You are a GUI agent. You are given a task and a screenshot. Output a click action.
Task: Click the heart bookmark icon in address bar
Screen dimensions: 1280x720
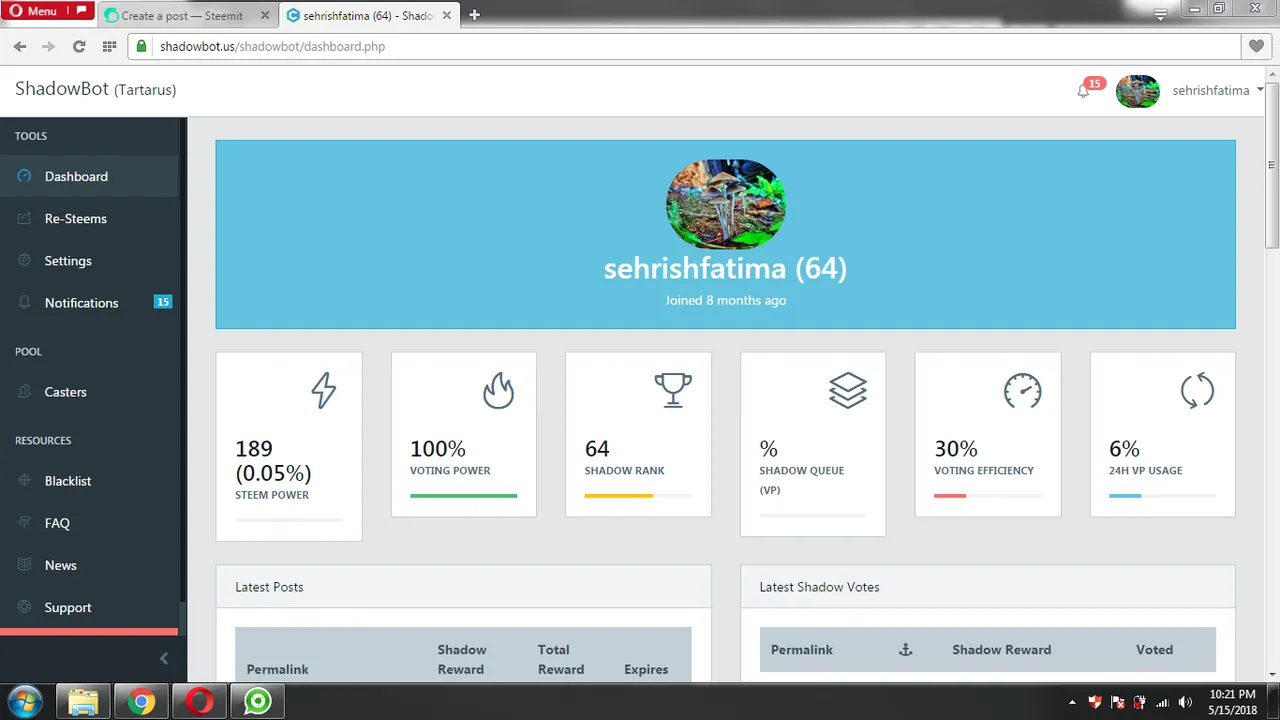pos(1257,46)
